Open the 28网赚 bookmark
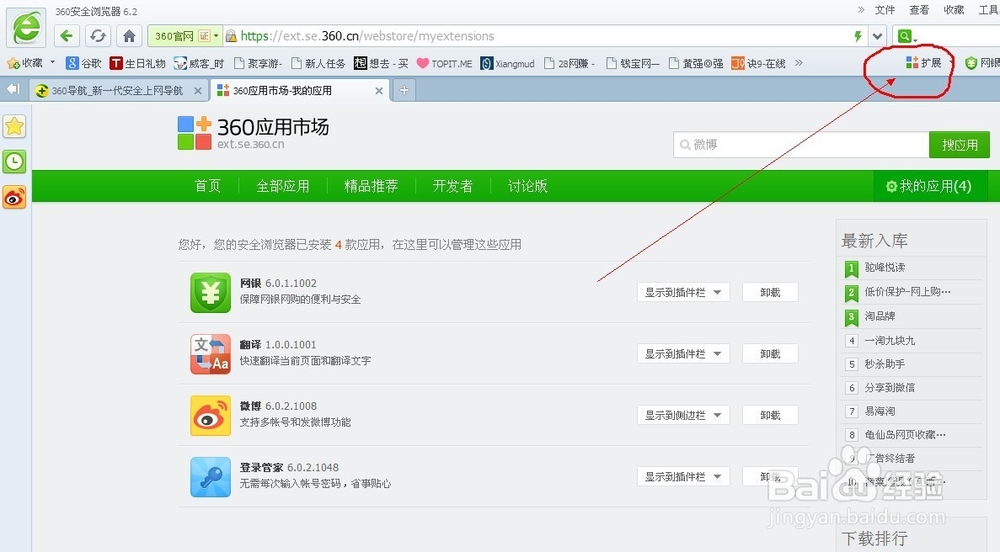 tap(570, 63)
